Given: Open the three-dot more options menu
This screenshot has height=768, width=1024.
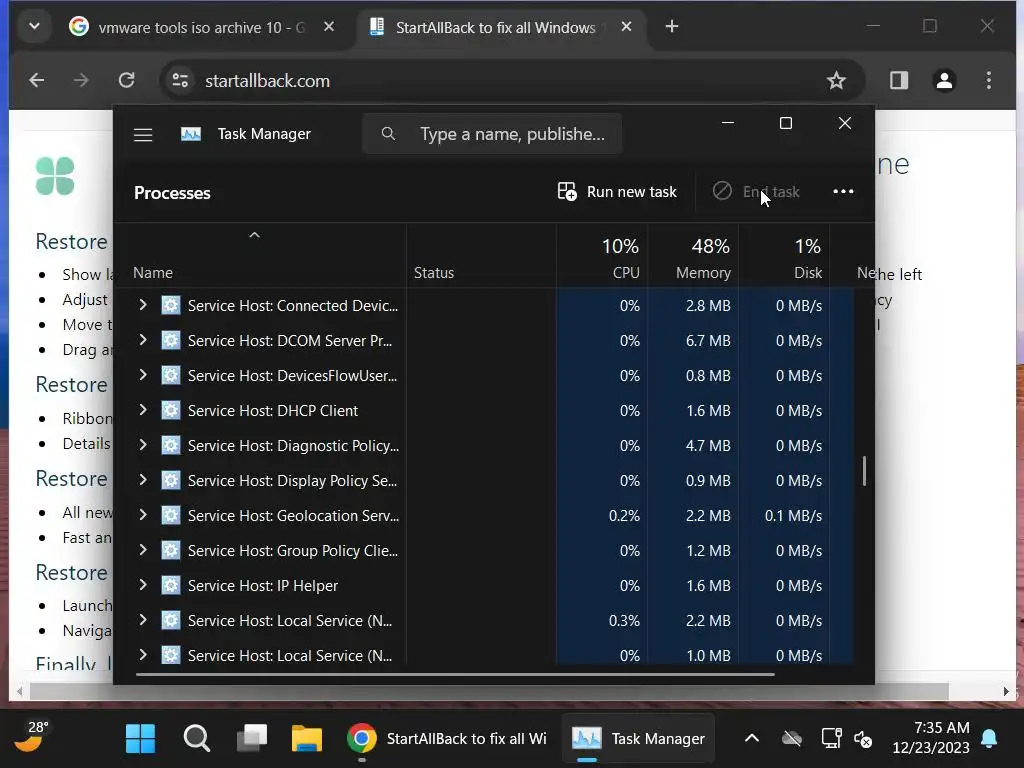Looking at the screenshot, I should coord(843,191).
